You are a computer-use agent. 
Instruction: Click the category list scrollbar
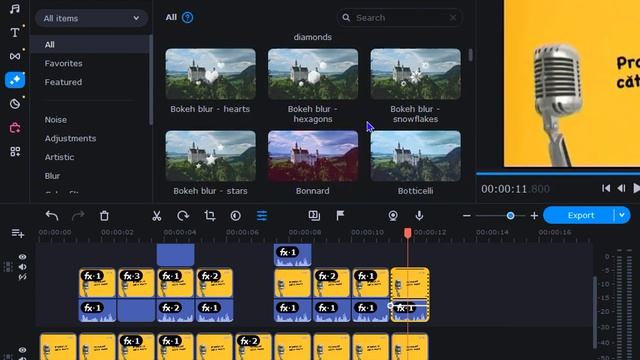(x=151, y=80)
